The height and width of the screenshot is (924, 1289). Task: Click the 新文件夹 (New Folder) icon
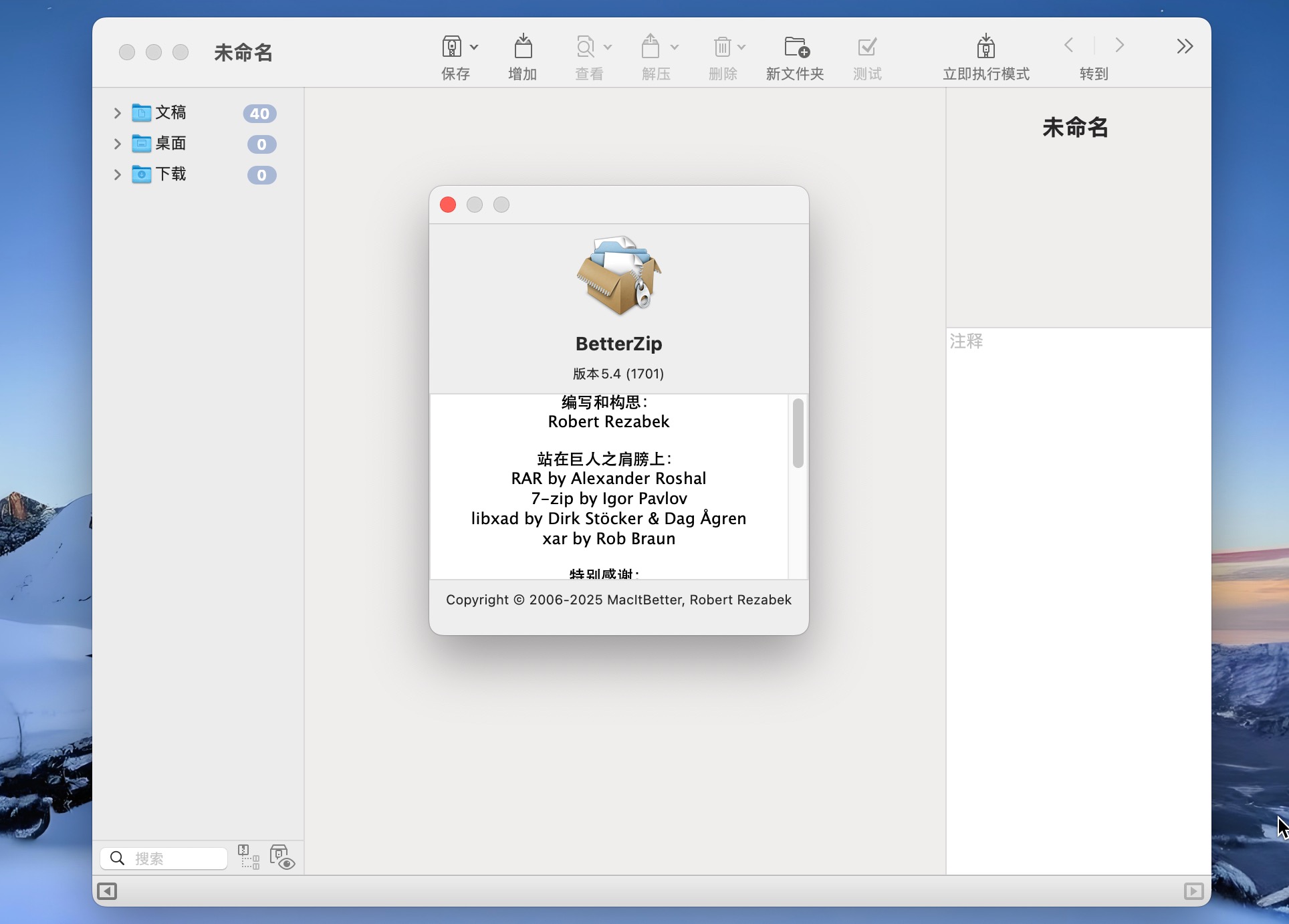796,47
